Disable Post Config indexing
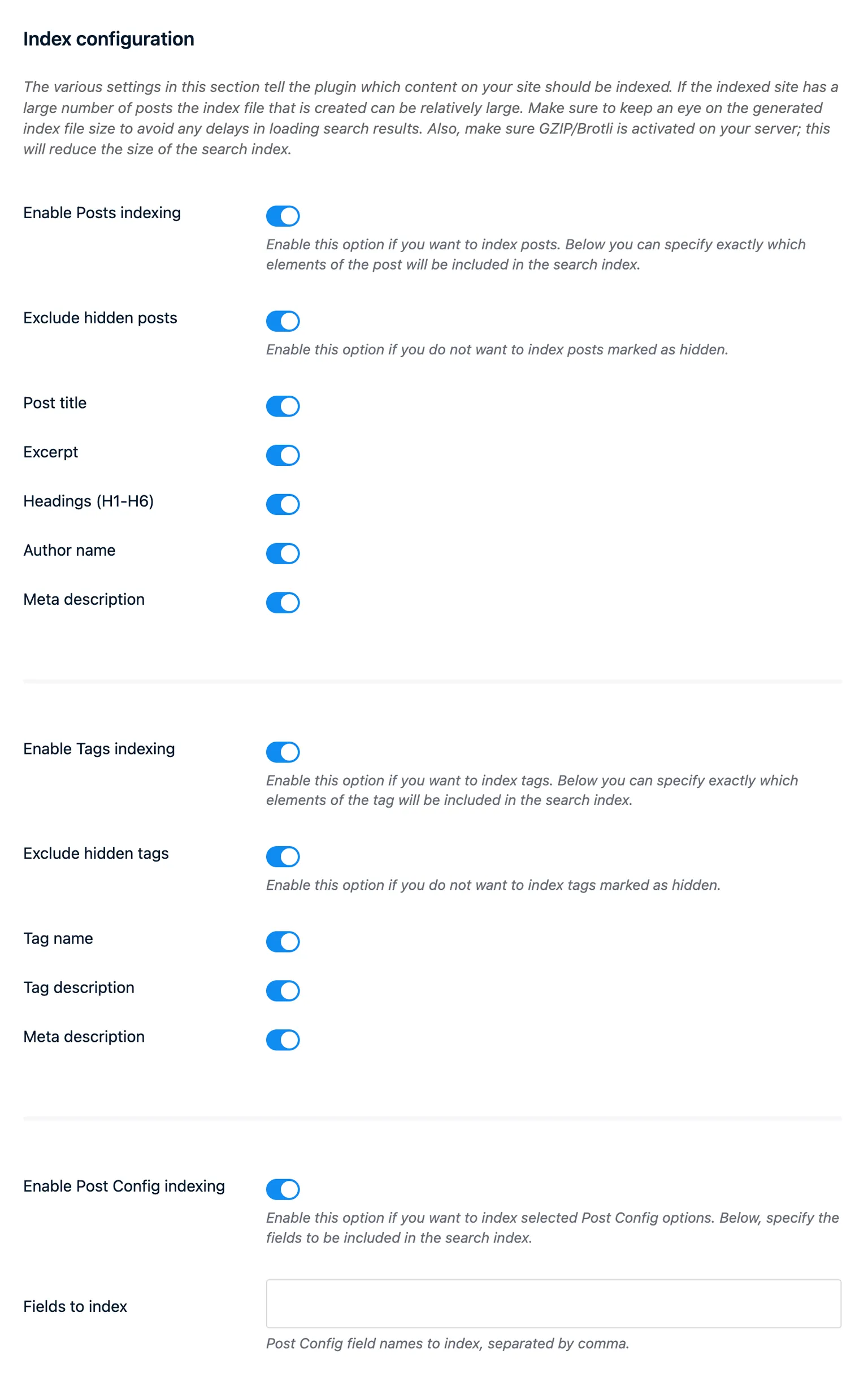 tap(283, 1189)
